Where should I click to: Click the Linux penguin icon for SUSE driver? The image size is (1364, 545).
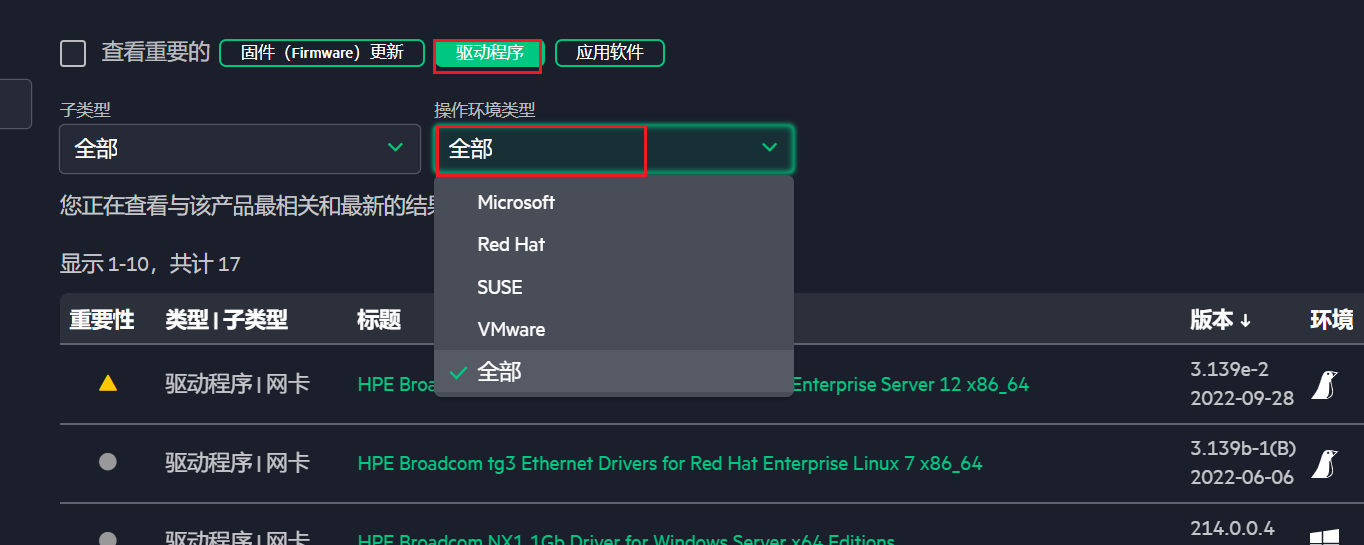[1325, 384]
